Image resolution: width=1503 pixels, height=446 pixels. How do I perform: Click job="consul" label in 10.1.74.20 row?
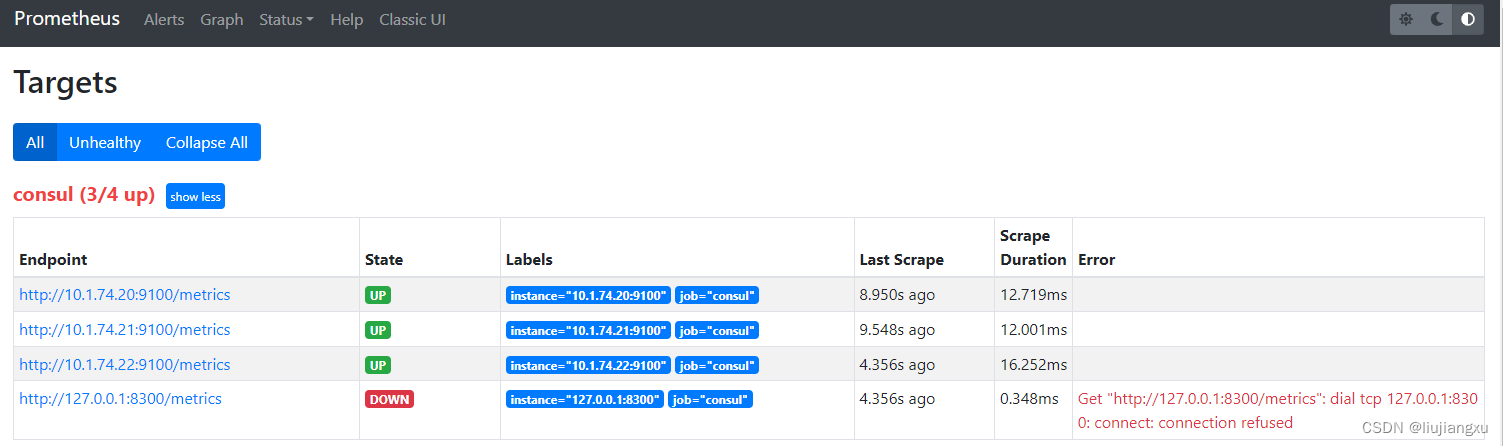pyautogui.click(x=717, y=296)
